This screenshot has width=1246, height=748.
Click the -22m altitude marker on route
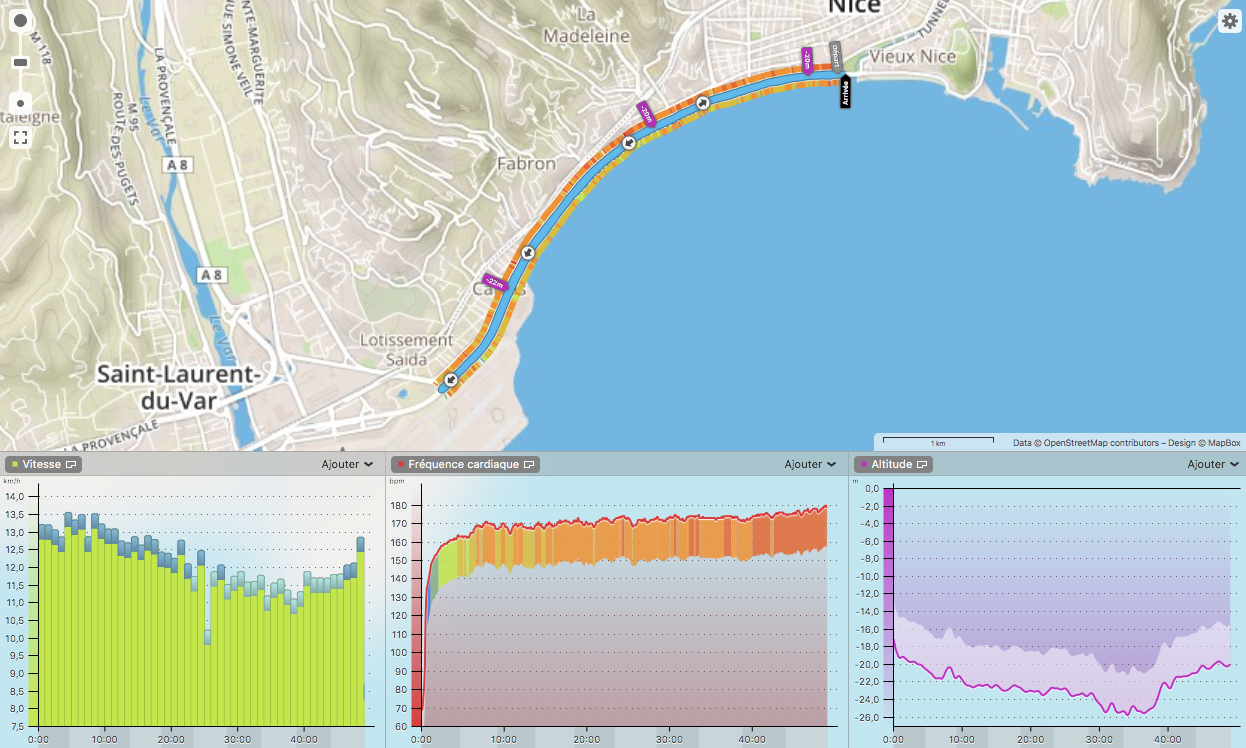(495, 283)
